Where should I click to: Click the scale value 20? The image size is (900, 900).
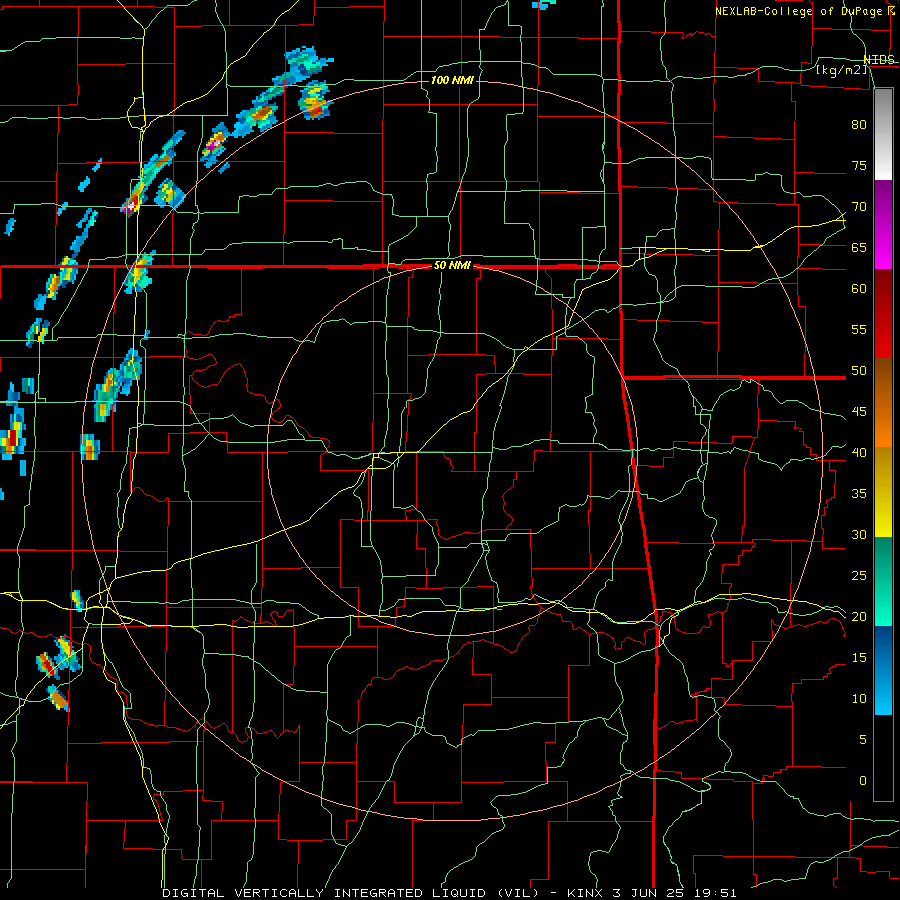click(x=859, y=616)
